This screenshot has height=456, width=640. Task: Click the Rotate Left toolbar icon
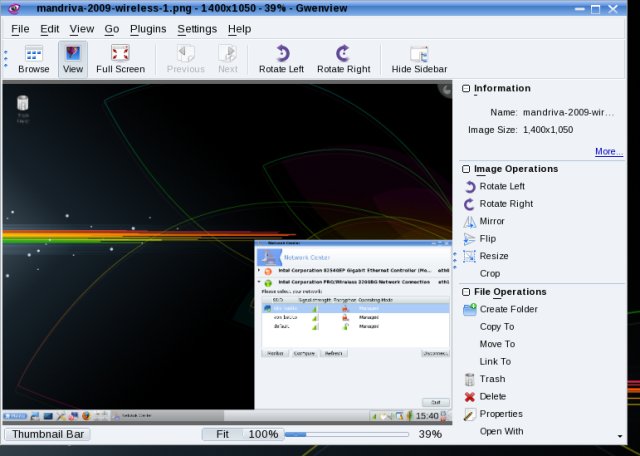[281, 59]
